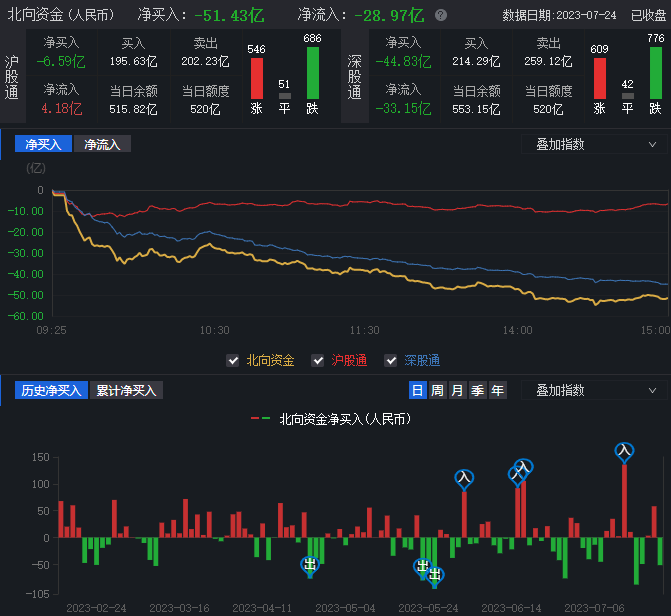Screen dimensions: 671x616
Task: Uncheck the 沪股通 line checkbox
Action: (318, 360)
